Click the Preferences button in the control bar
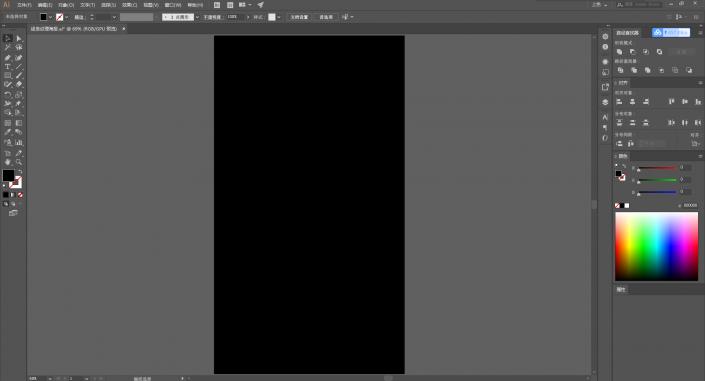The image size is (705, 381). pos(326,17)
